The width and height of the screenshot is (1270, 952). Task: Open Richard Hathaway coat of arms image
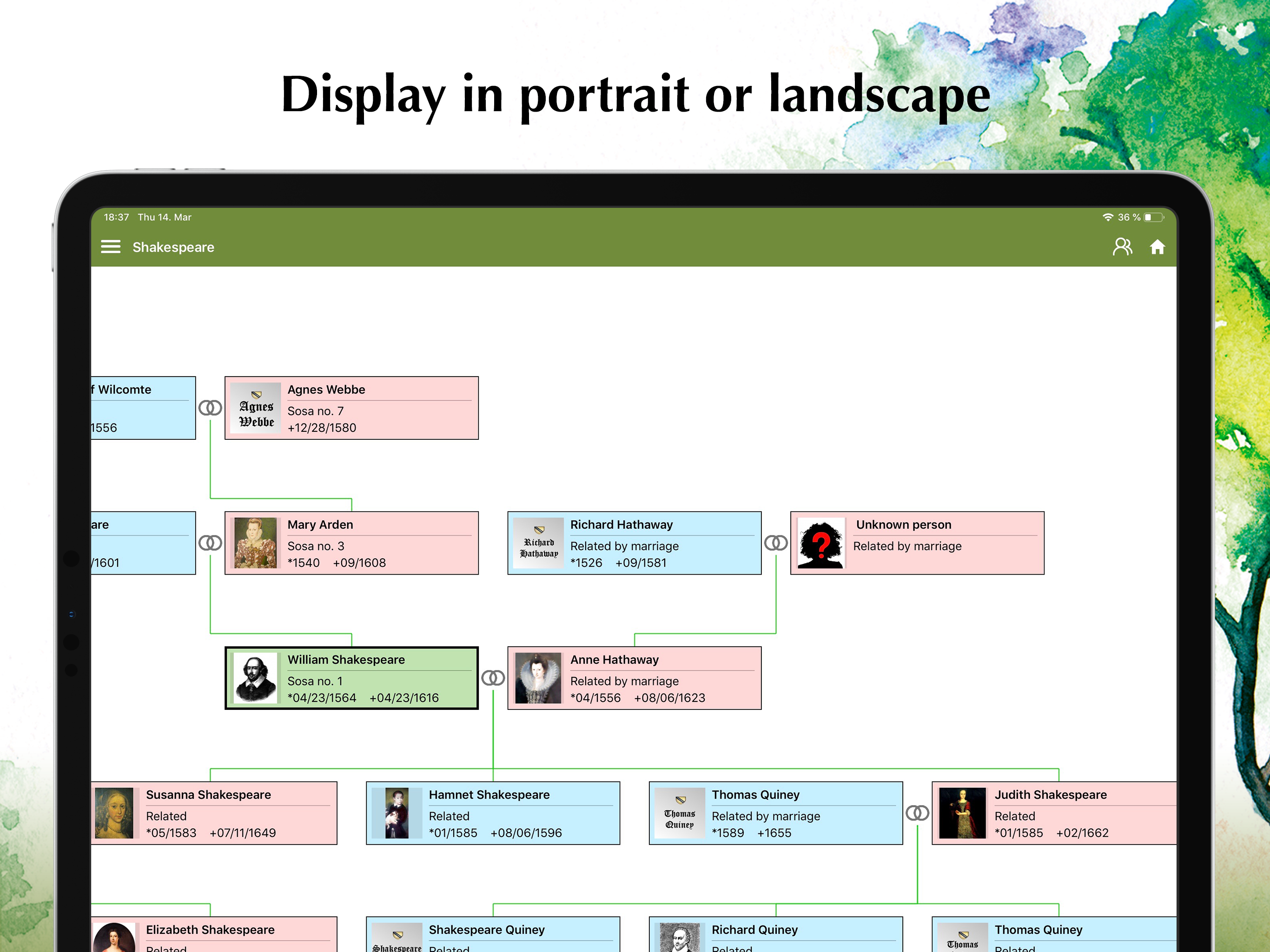539,542
